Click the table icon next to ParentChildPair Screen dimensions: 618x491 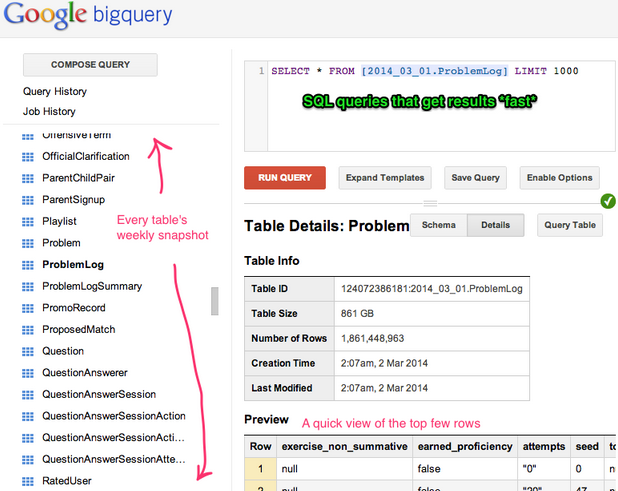[x=28, y=178]
